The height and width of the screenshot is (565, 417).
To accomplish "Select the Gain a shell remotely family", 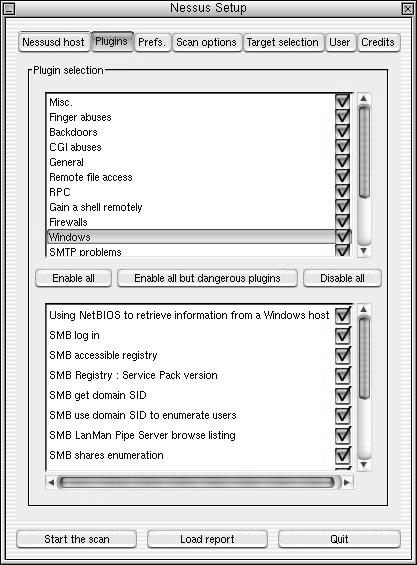I will [x=96, y=207].
